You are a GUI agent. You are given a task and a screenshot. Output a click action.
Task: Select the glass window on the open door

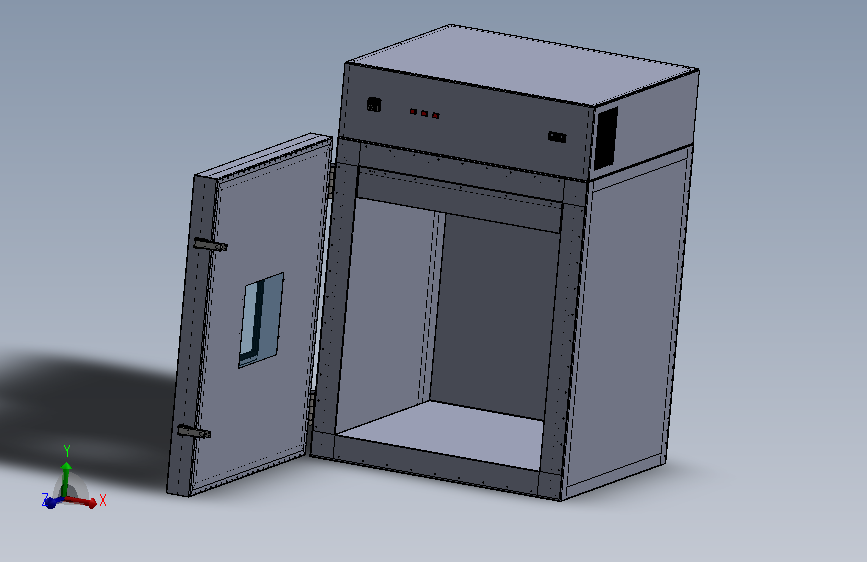tap(261, 320)
